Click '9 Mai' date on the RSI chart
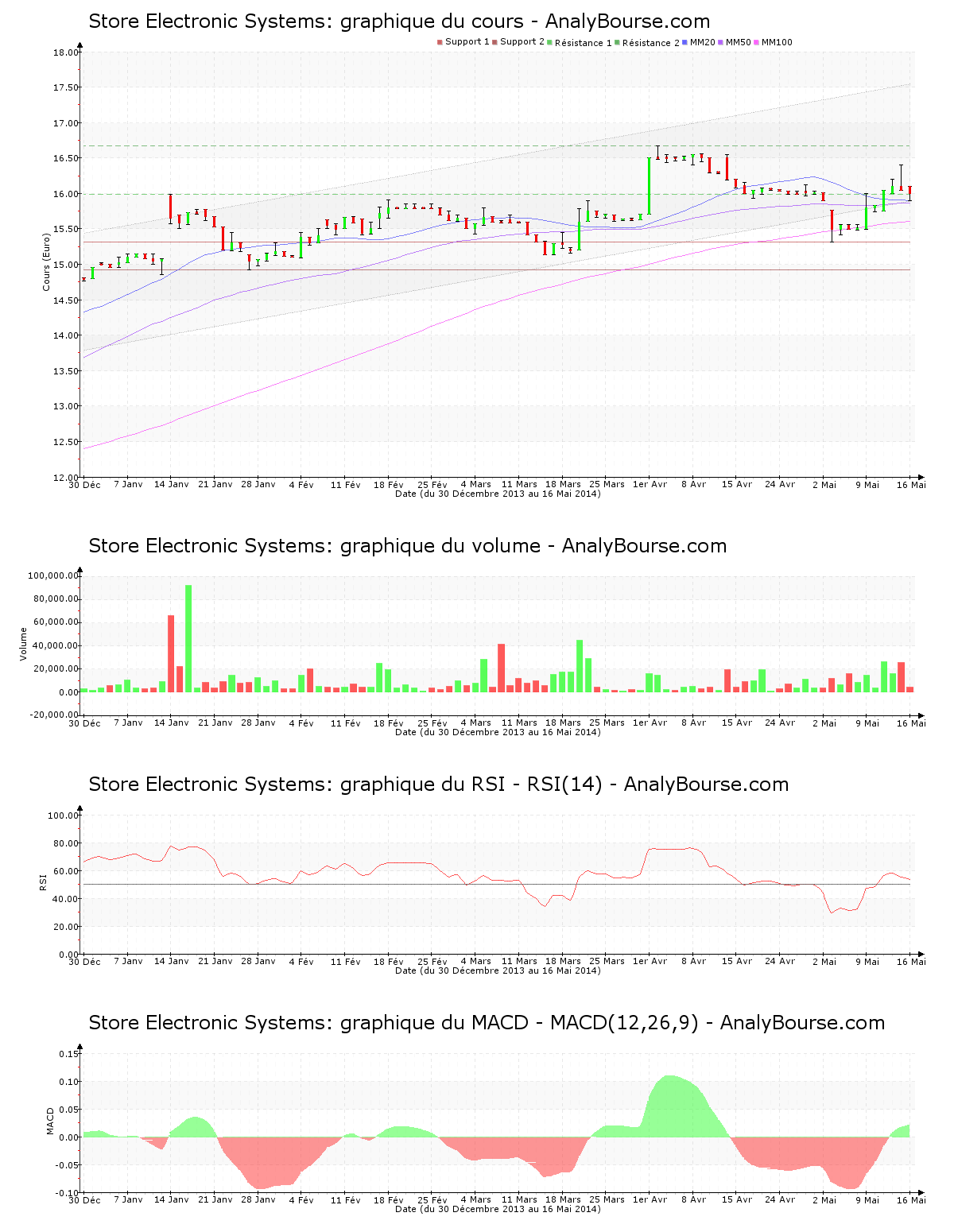 [867, 961]
